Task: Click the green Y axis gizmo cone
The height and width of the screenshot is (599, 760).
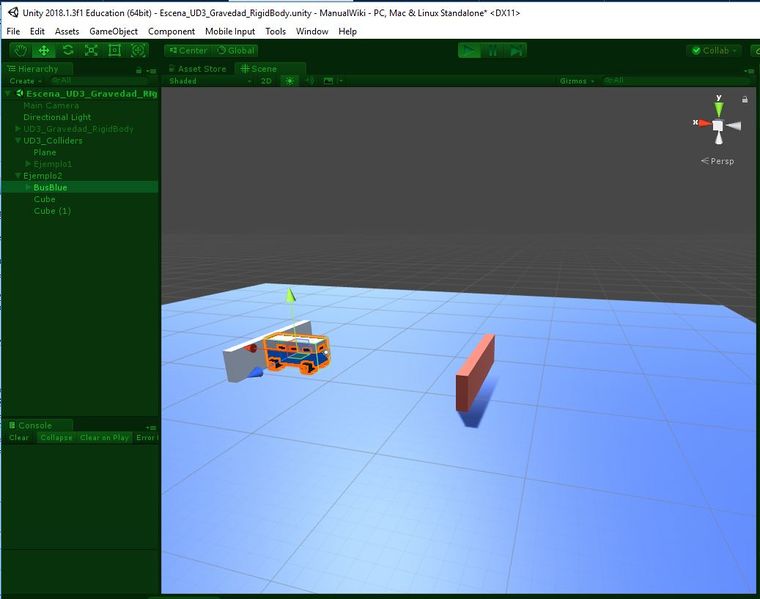Action: coord(718,108)
